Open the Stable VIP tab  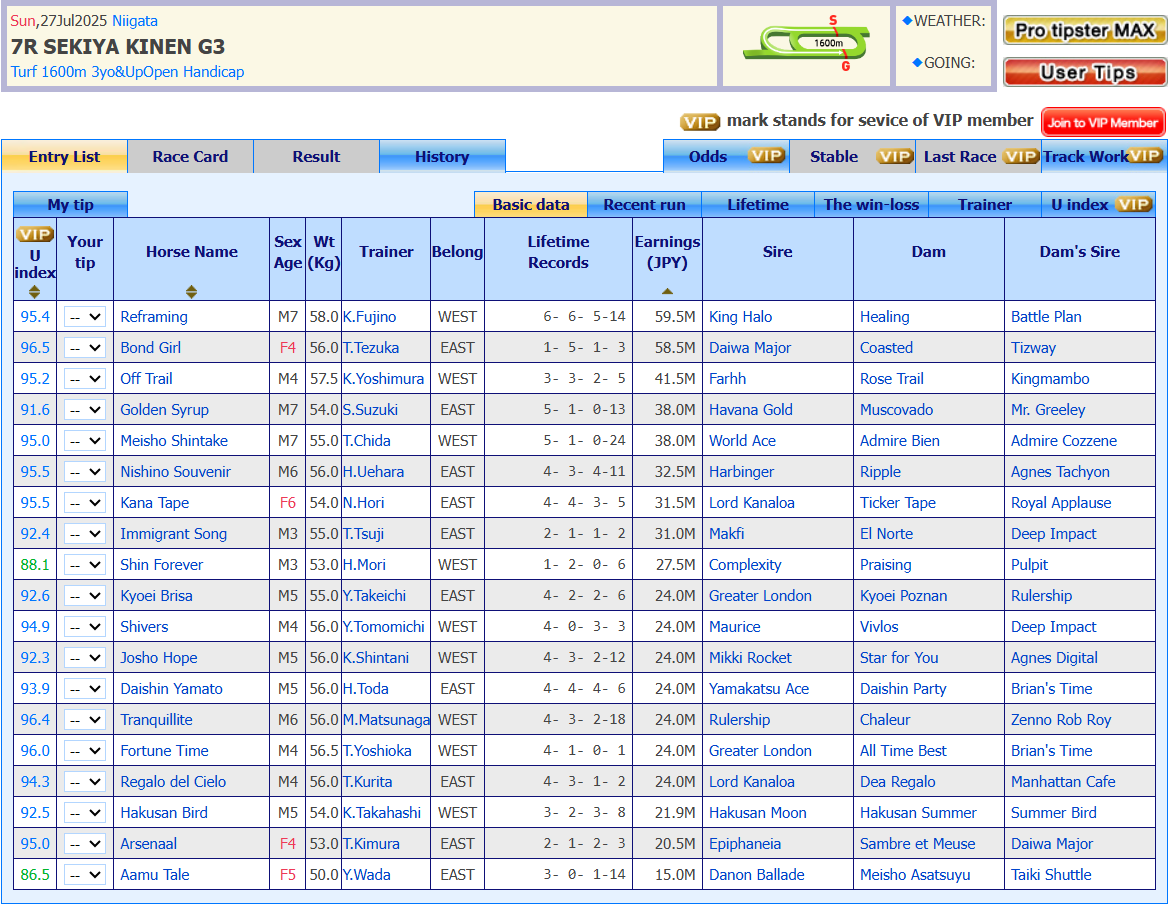pos(853,157)
